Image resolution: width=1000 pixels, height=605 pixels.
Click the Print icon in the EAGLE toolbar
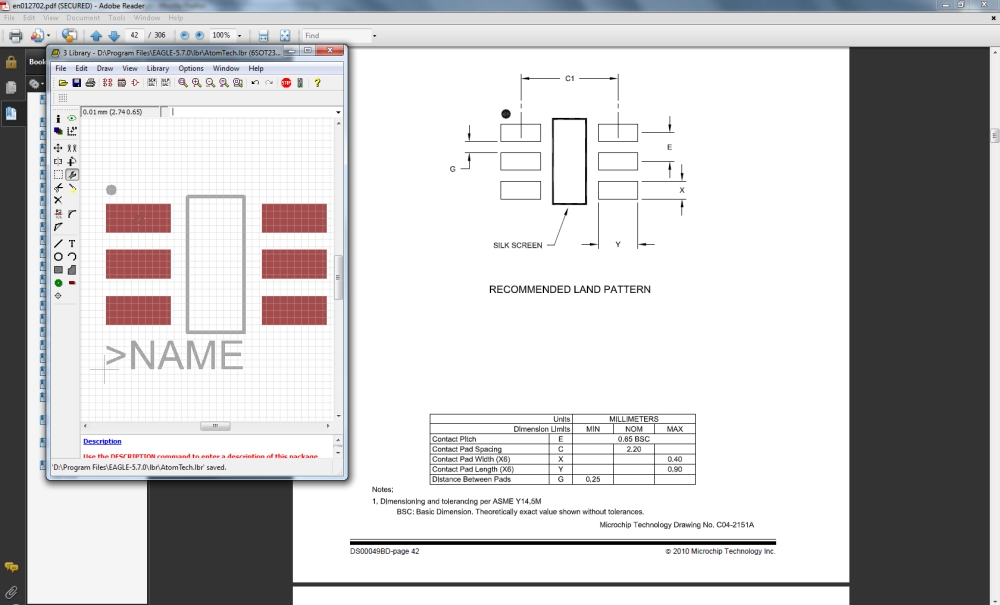point(90,83)
